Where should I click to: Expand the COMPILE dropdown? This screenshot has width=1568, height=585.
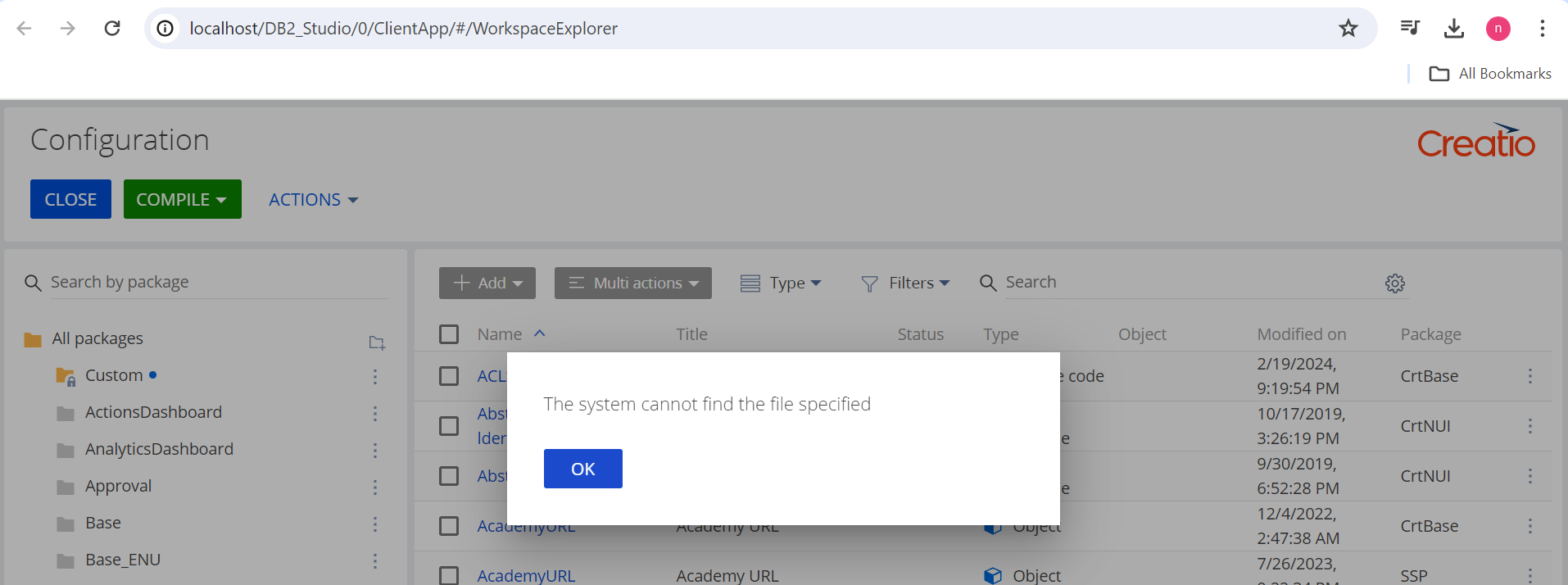click(182, 199)
